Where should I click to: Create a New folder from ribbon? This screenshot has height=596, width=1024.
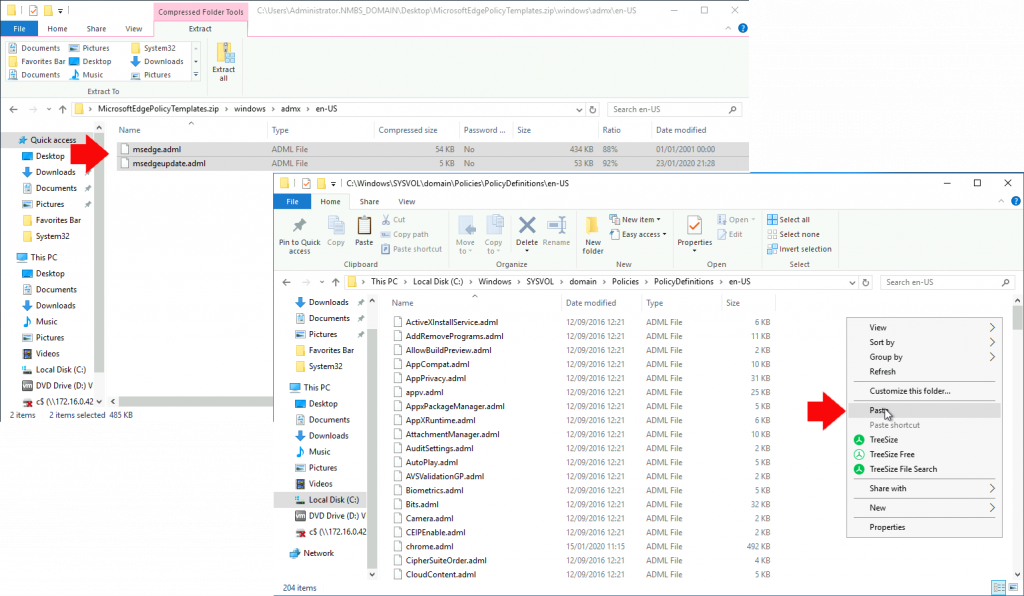593,235
